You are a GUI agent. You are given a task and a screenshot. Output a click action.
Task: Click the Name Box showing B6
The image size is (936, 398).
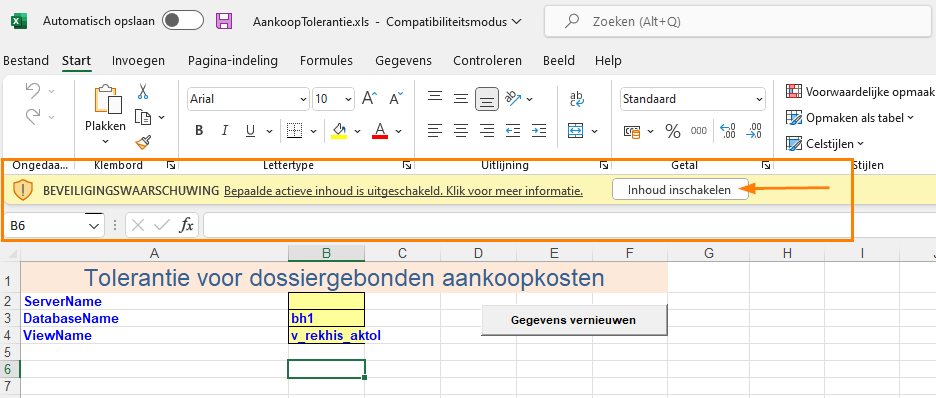(54, 226)
